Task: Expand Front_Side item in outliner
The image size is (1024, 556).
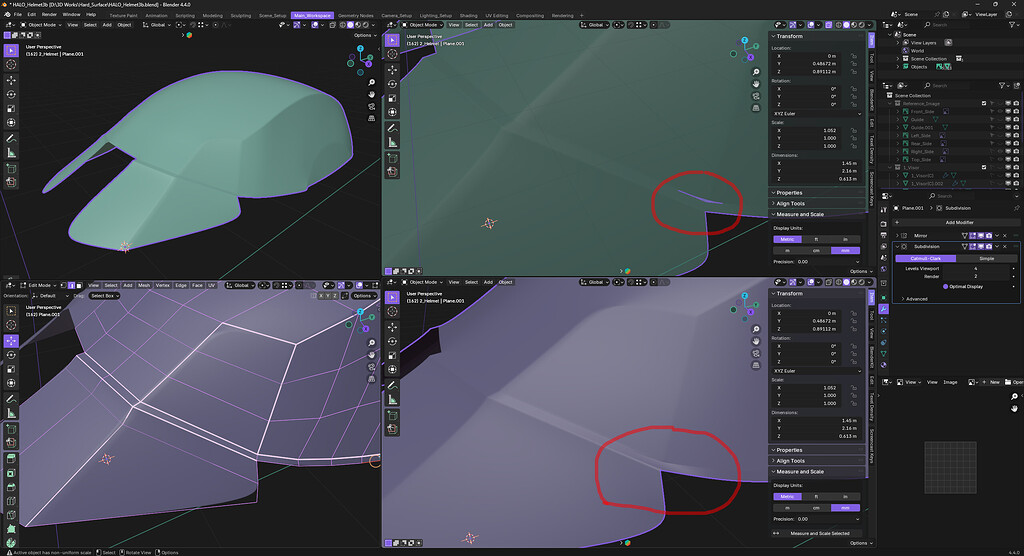Action: pyautogui.click(x=898, y=112)
